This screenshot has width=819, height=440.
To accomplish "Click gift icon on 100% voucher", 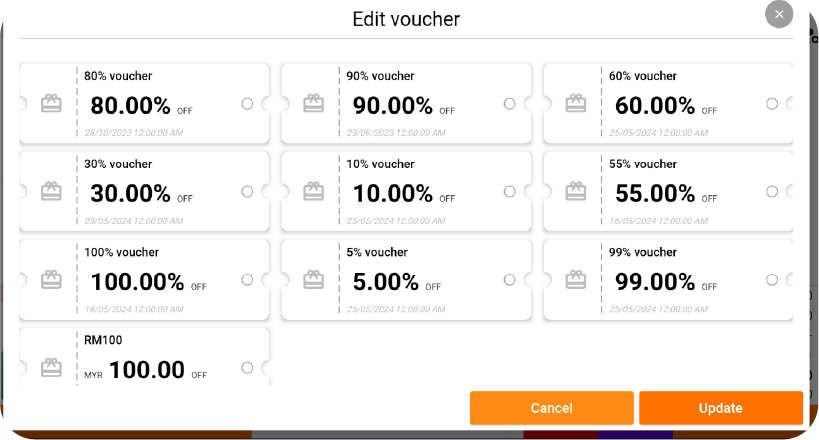I will click(51, 280).
